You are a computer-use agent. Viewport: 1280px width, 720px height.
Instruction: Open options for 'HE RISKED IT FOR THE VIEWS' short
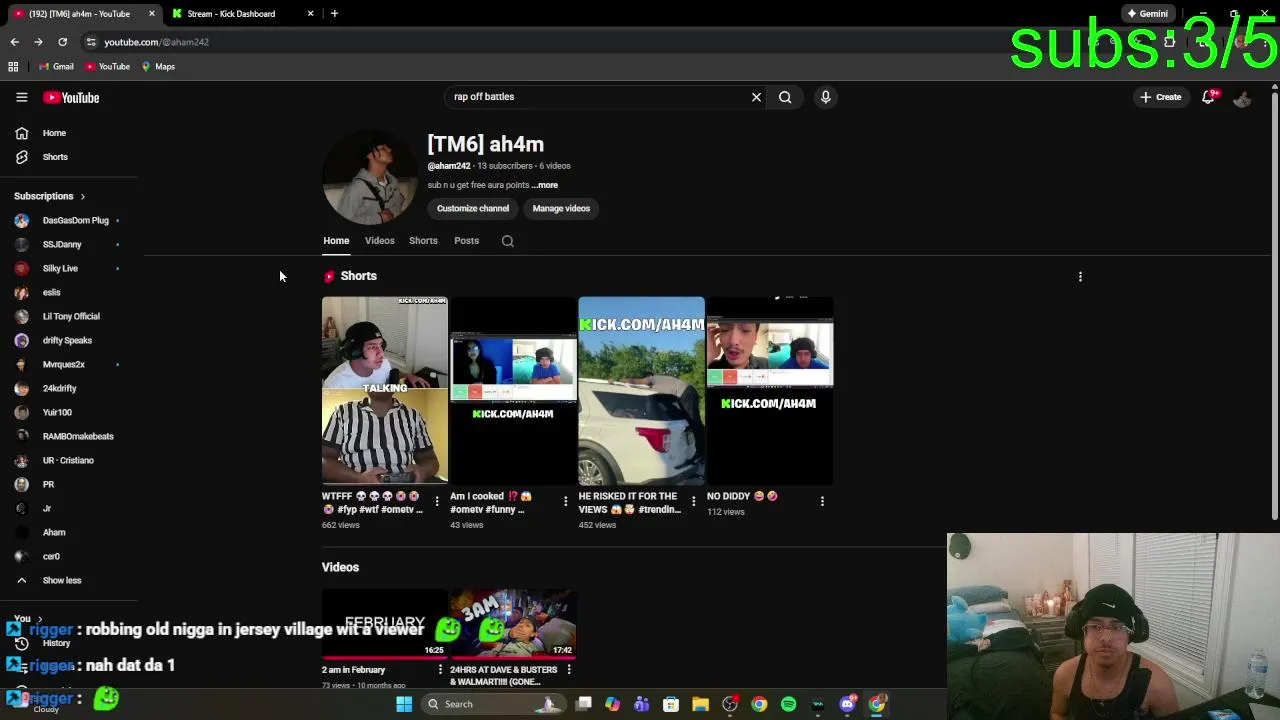tap(693, 501)
